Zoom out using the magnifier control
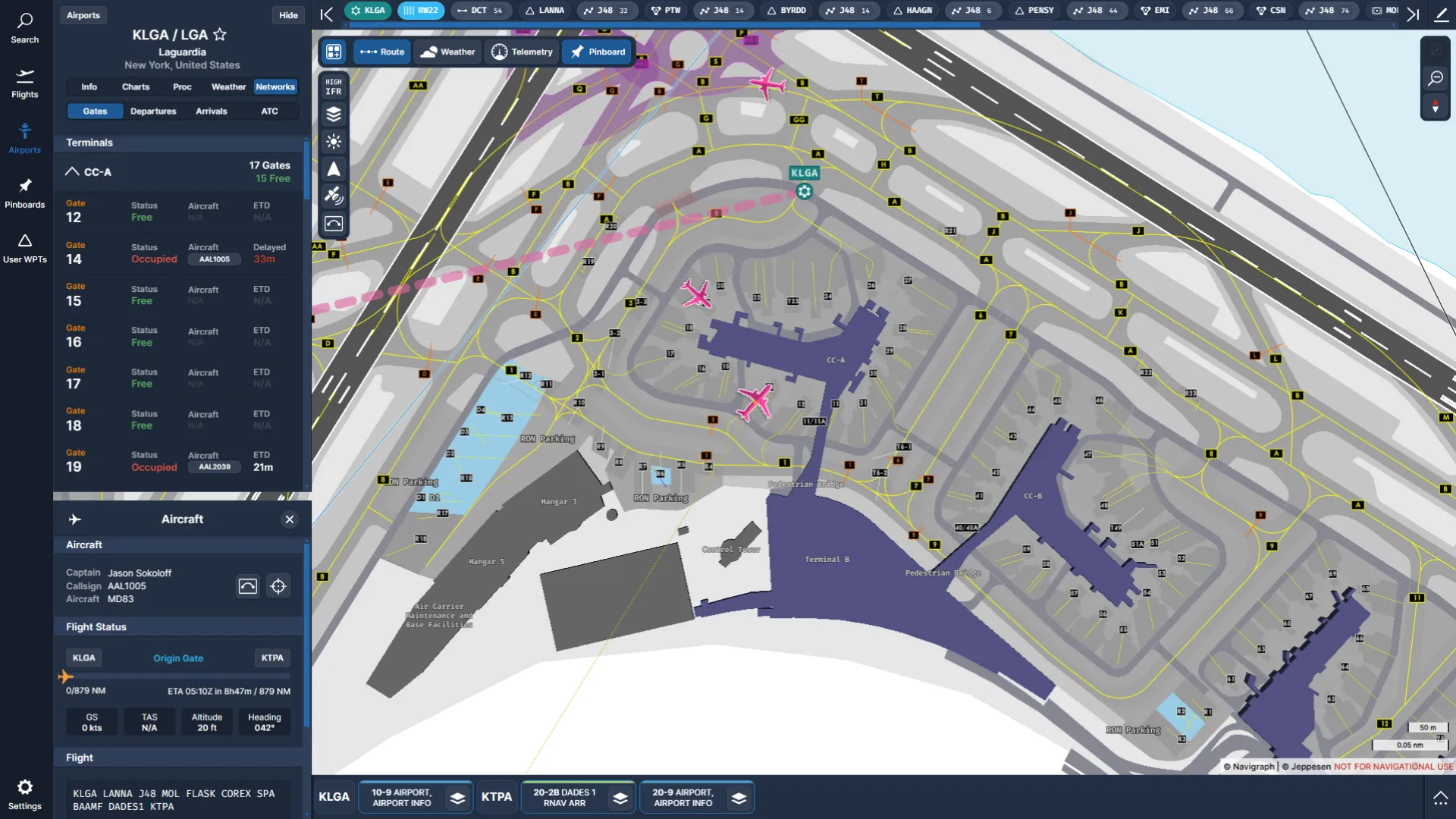Image resolution: width=1456 pixels, height=819 pixels. point(1437,78)
